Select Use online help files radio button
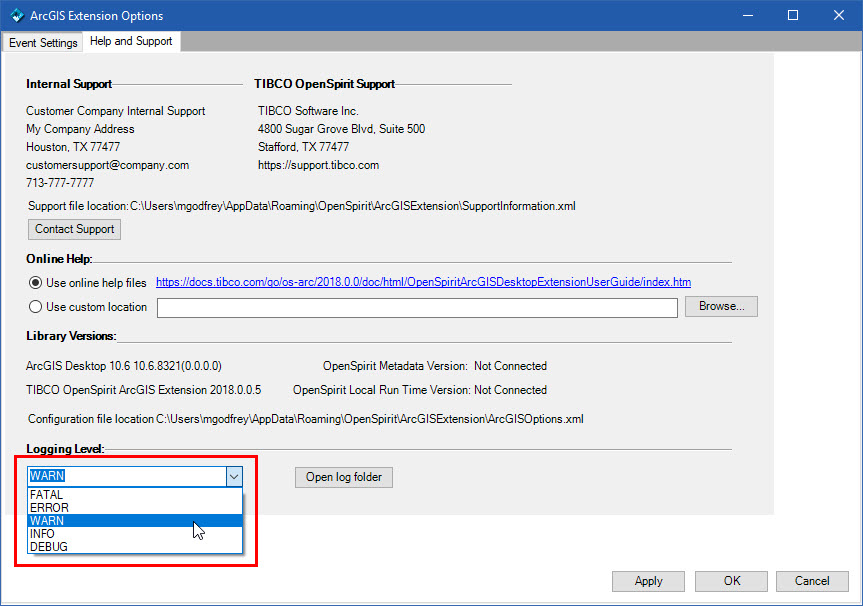 pos(35,283)
